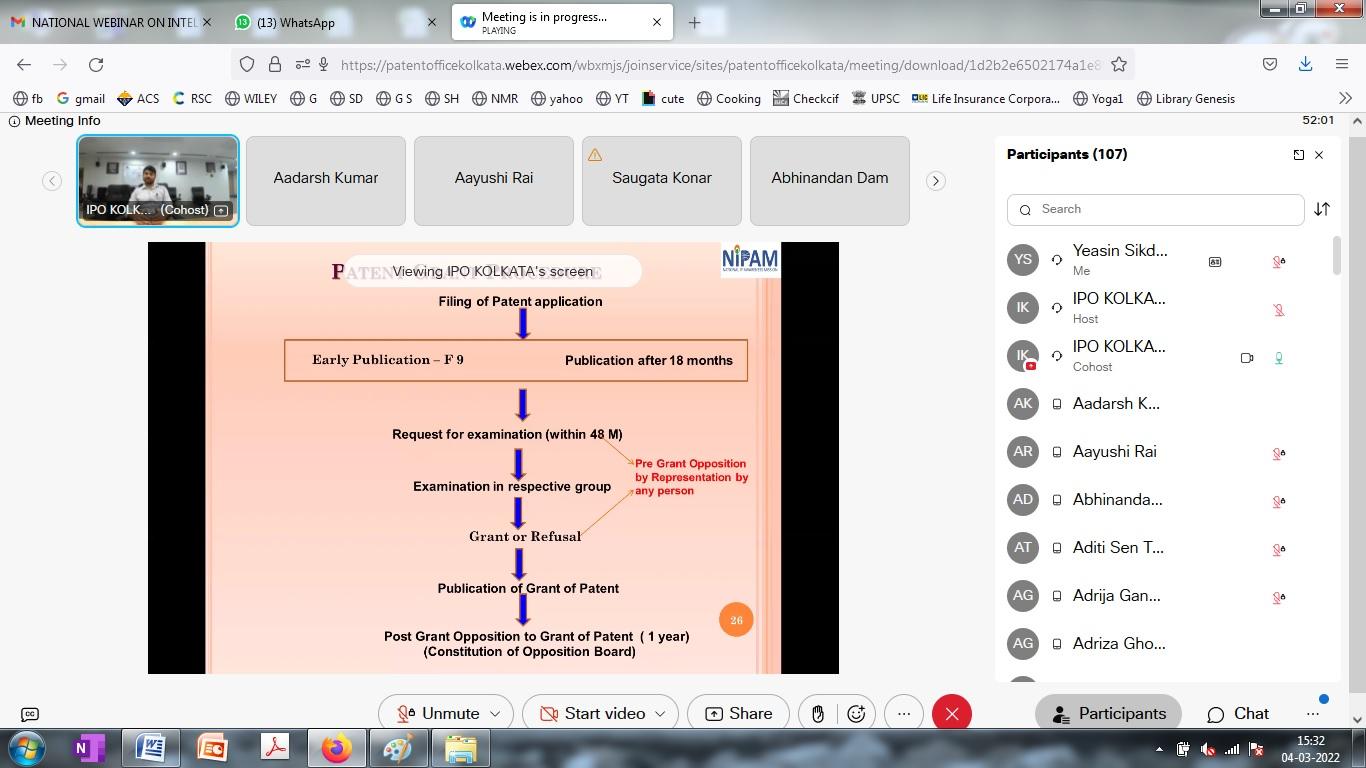The image size is (1366, 768).
Task: Select Meeting is in progress tab
Action: point(563,22)
